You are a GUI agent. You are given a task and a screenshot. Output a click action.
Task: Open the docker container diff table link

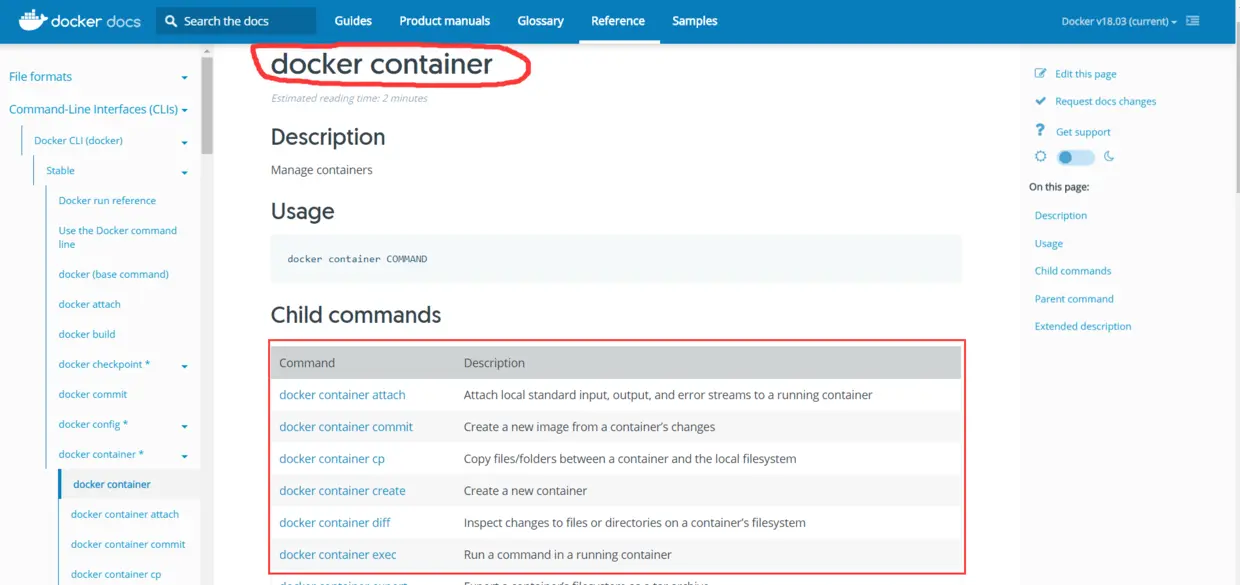tap(335, 523)
